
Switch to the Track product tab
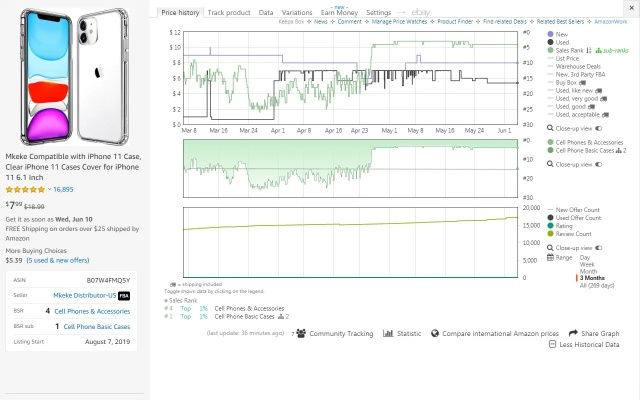pos(228,13)
